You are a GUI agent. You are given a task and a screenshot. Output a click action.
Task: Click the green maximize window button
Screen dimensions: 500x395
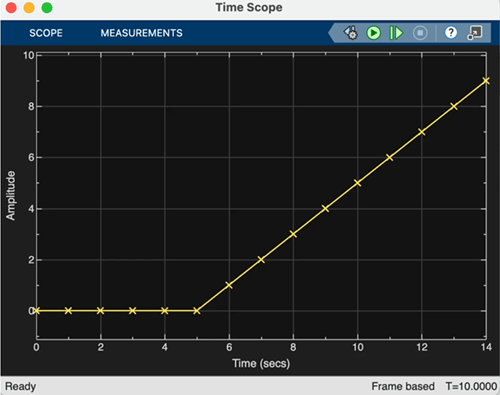pyautogui.click(x=47, y=8)
